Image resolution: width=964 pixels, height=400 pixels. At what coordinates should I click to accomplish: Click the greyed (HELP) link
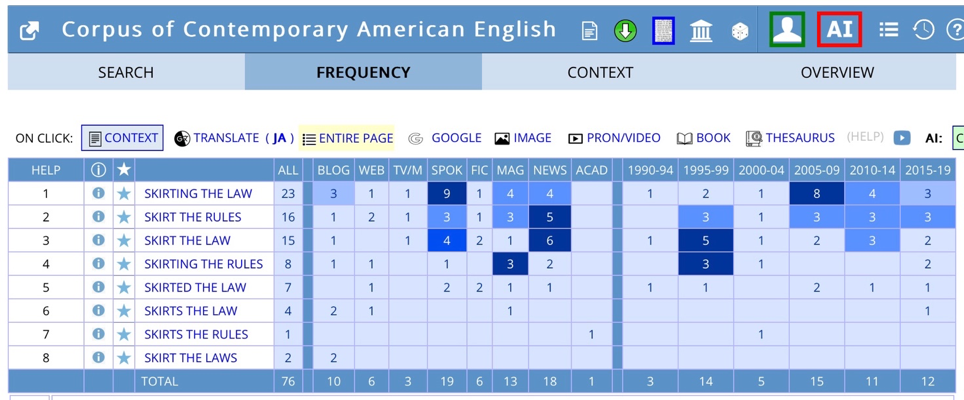point(864,137)
